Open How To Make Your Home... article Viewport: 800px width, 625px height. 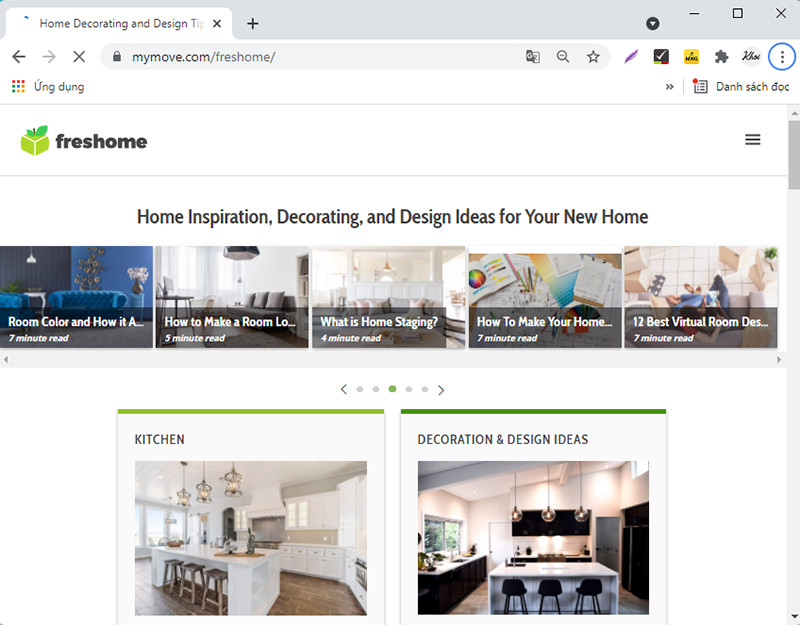(545, 297)
